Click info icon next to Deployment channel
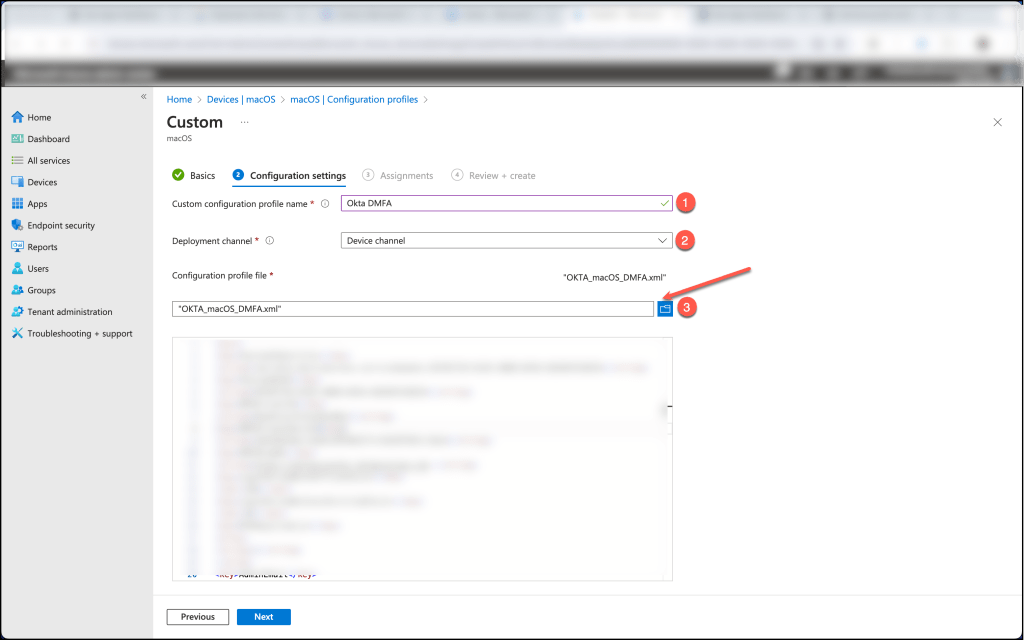 click(270, 241)
